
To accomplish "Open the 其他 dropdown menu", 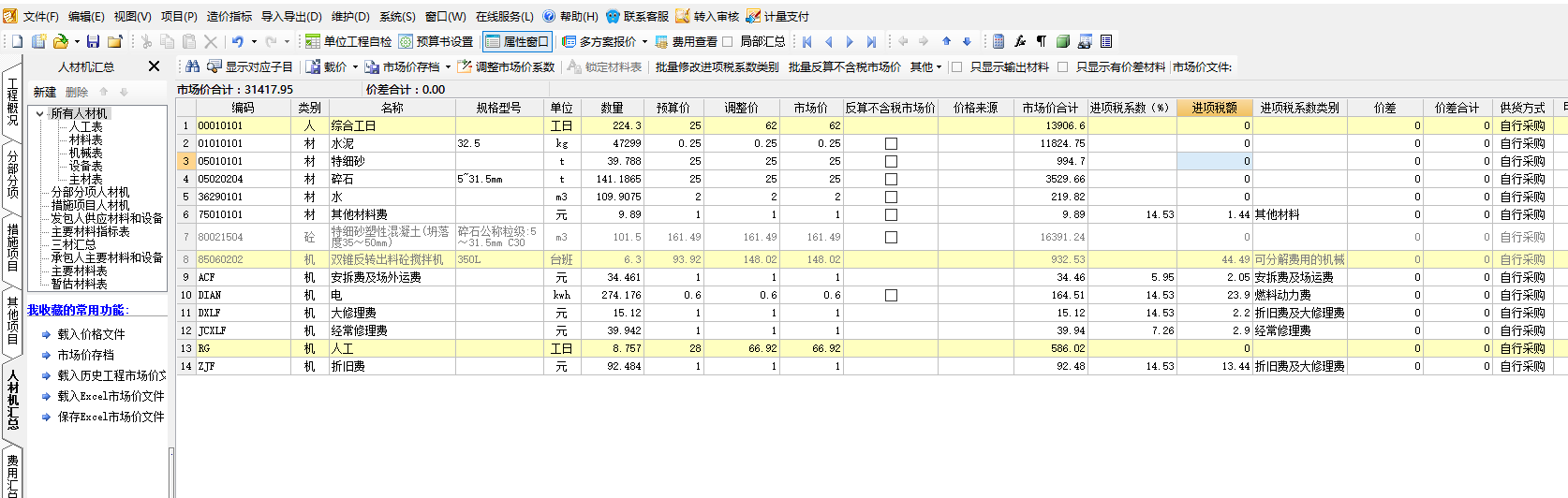I will (925, 66).
